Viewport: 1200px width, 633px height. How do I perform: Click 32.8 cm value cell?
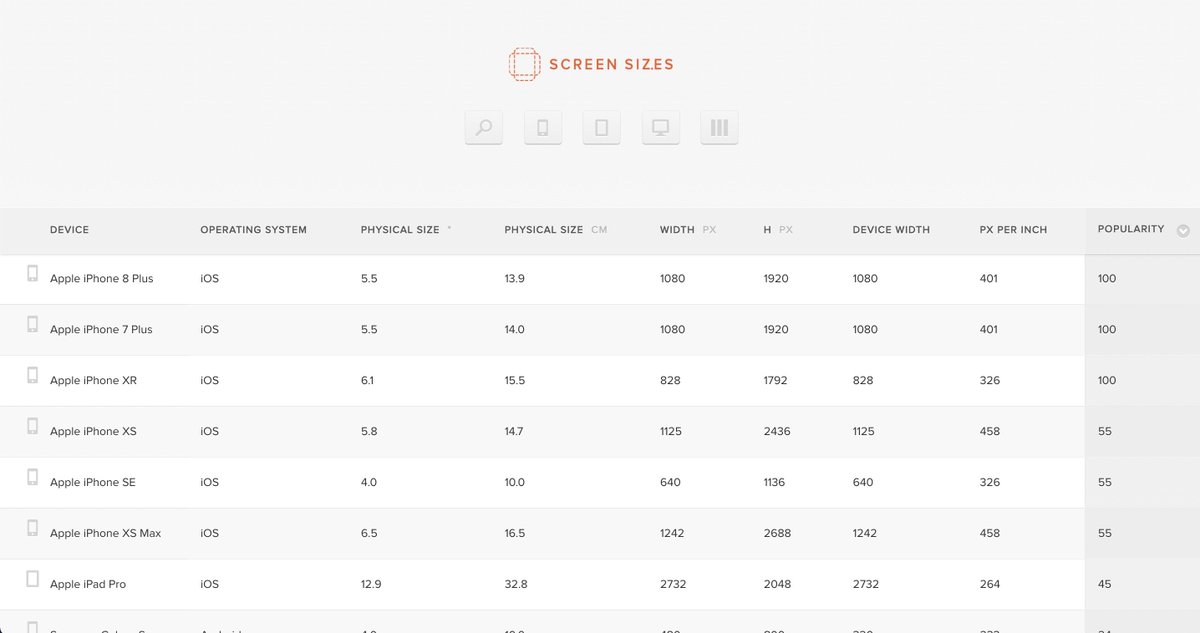pos(515,585)
